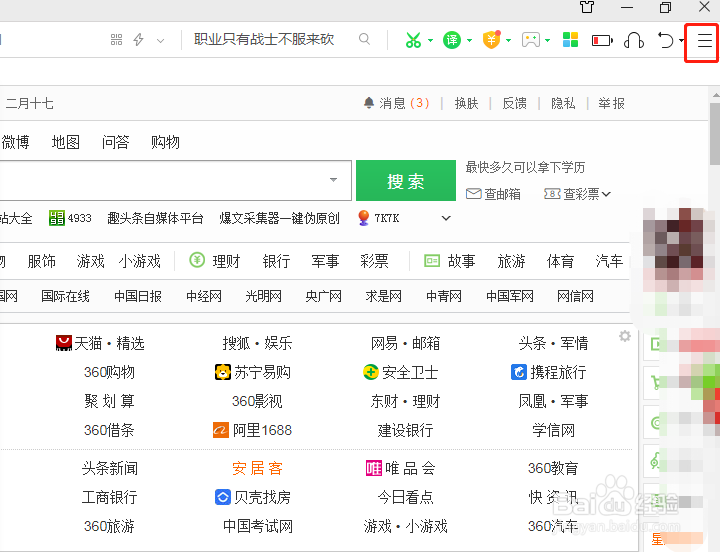
Task: Open the translate dropdown arrow
Action: tap(469, 40)
